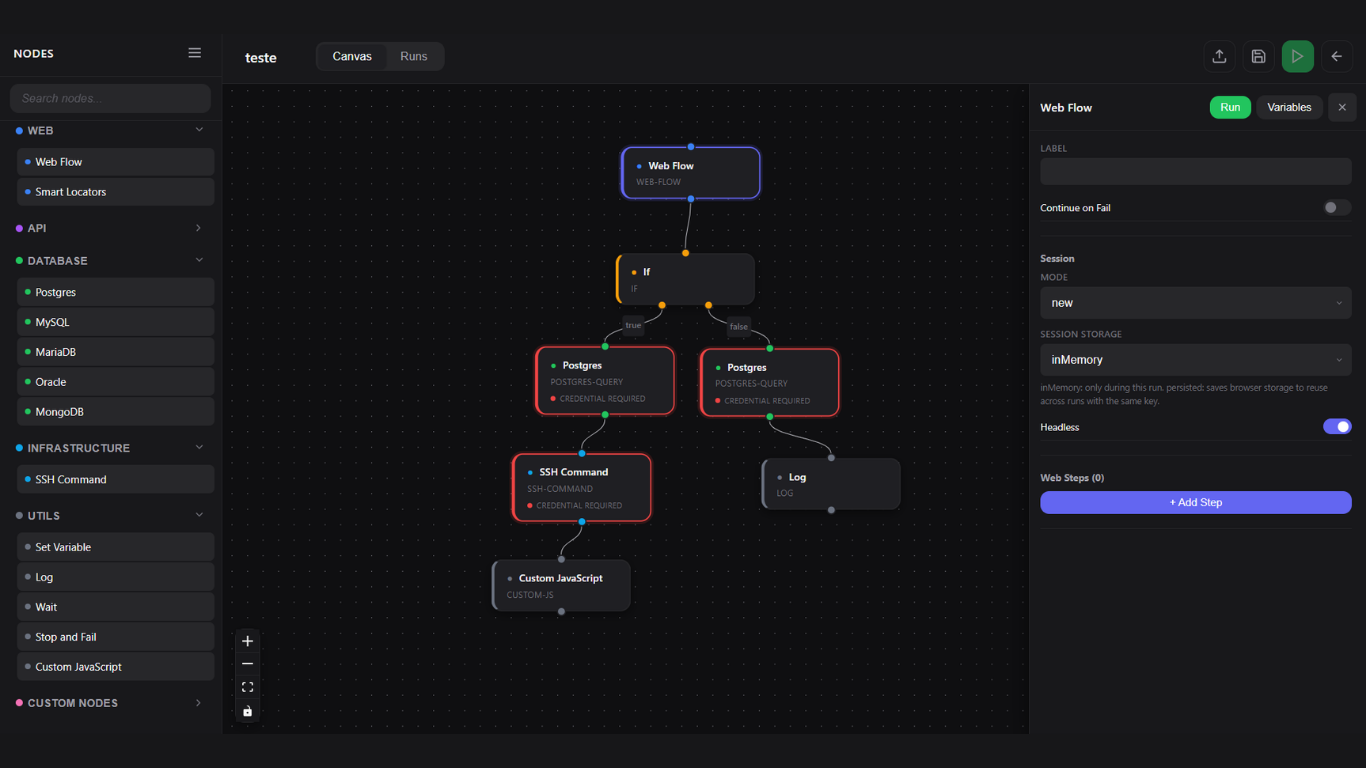Toggle canvas lock with the padlock icon
Viewport: 1366px width, 768px height.
[x=247, y=711]
